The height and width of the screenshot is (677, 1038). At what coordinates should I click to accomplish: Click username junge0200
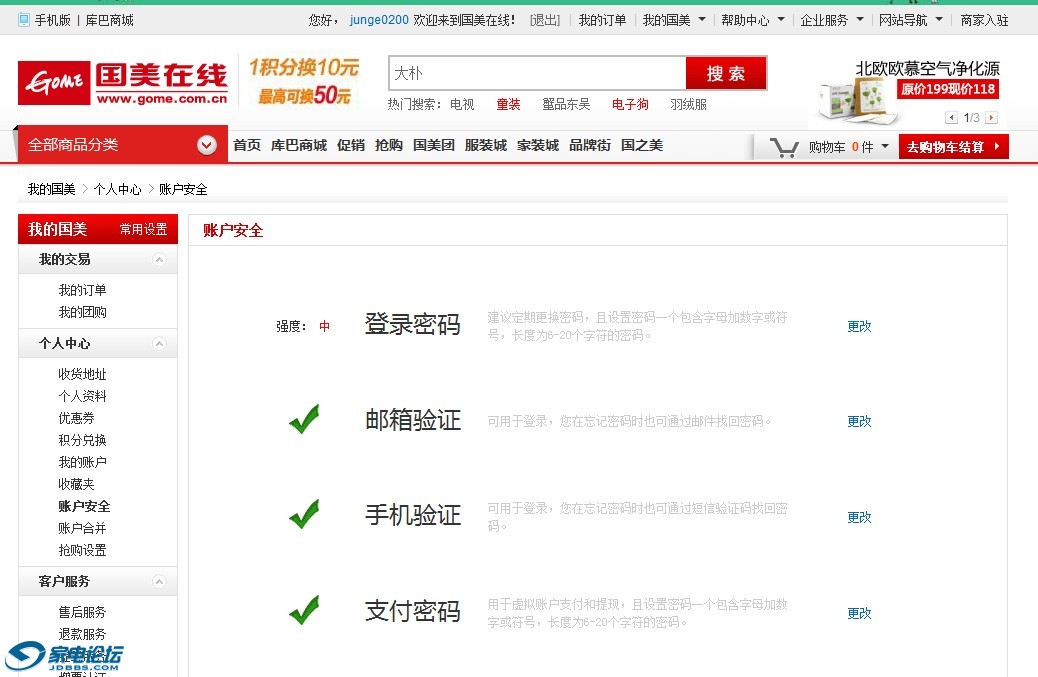379,21
